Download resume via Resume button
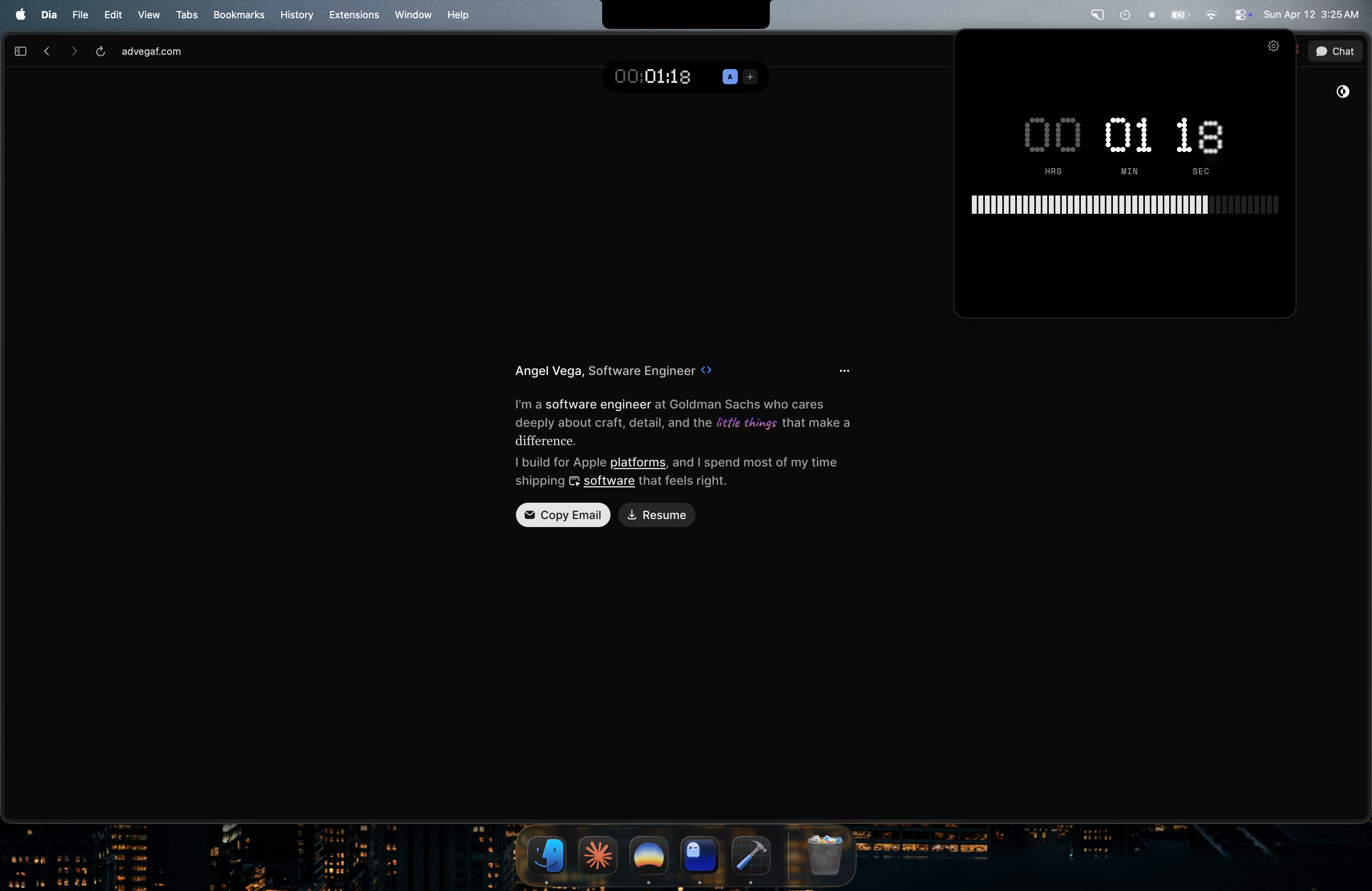The width and height of the screenshot is (1372, 891). pos(656,514)
